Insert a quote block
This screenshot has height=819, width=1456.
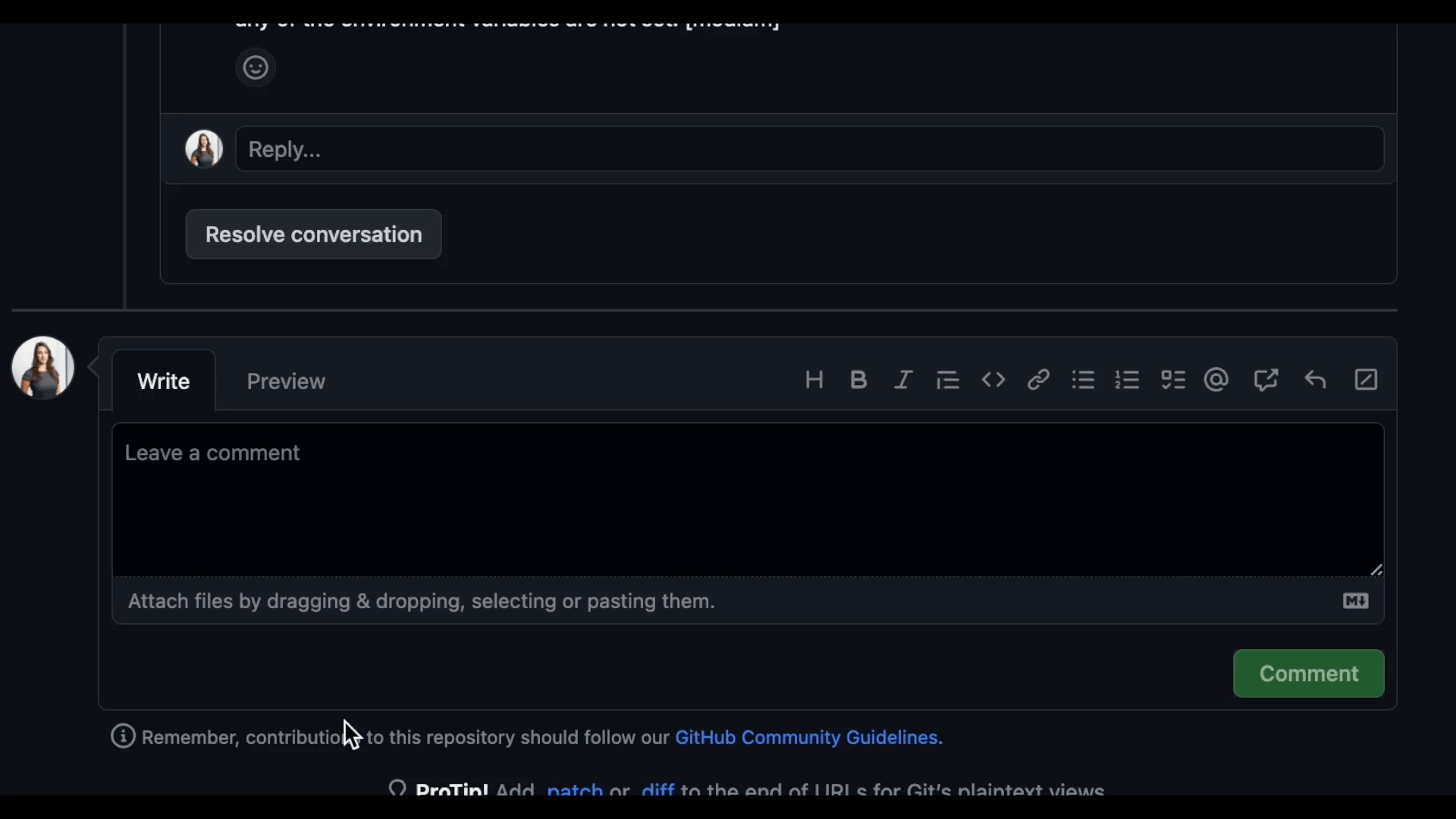click(x=948, y=380)
